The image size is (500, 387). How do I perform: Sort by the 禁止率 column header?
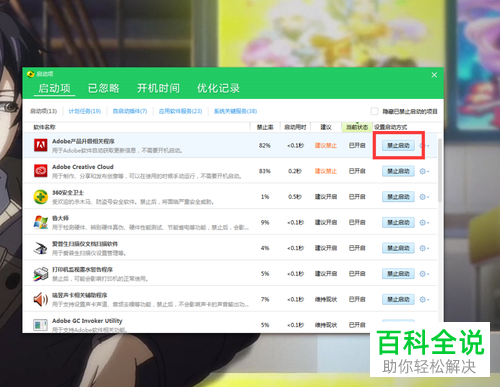point(265,127)
